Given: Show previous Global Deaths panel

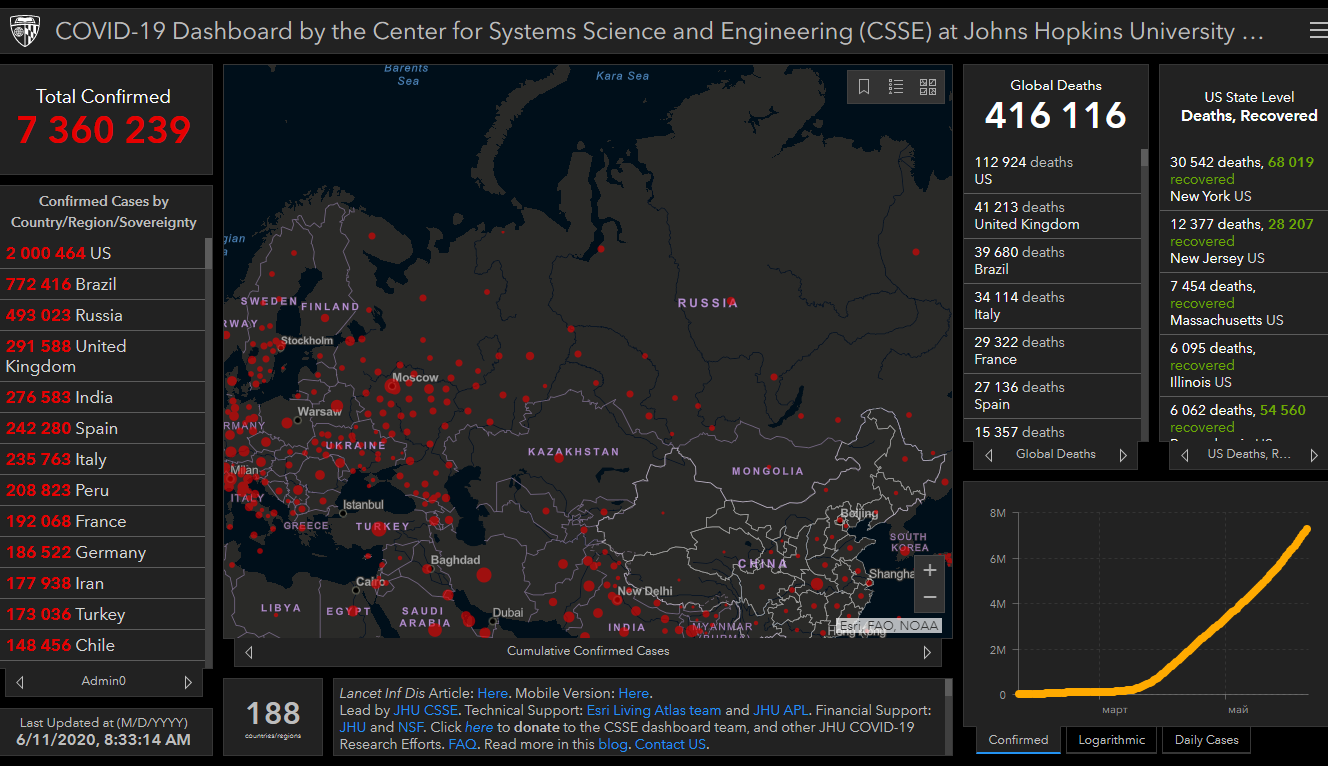Looking at the screenshot, I should point(989,455).
